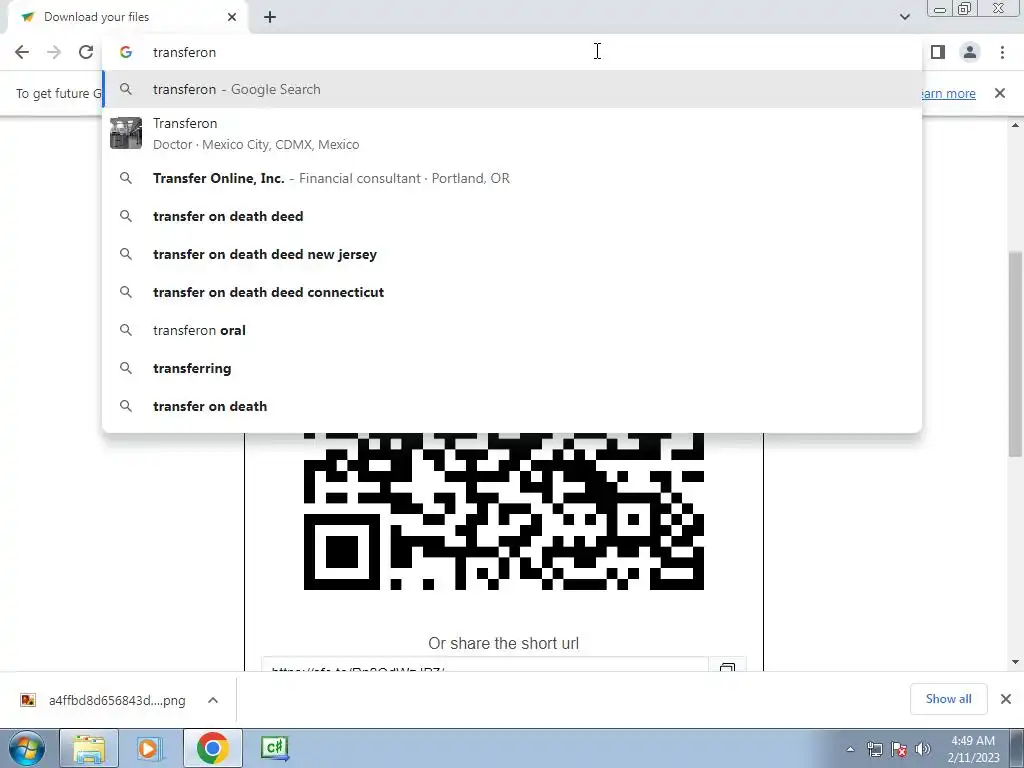The image size is (1024, 768).
Task: Open the Chrome three-dot menu
Action: [1002, 52]
